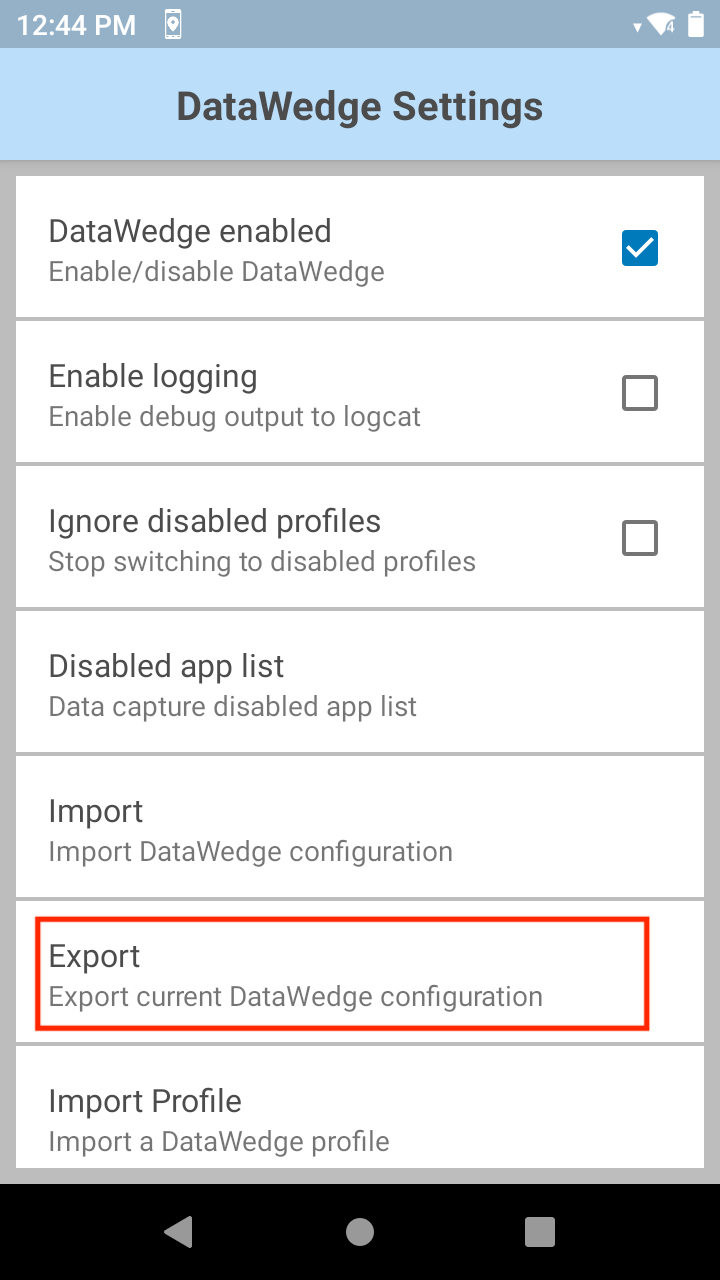This screenshot has height=1280, width=720.
Task: Tap the DataWedge enabled row label
Action: 190,231
